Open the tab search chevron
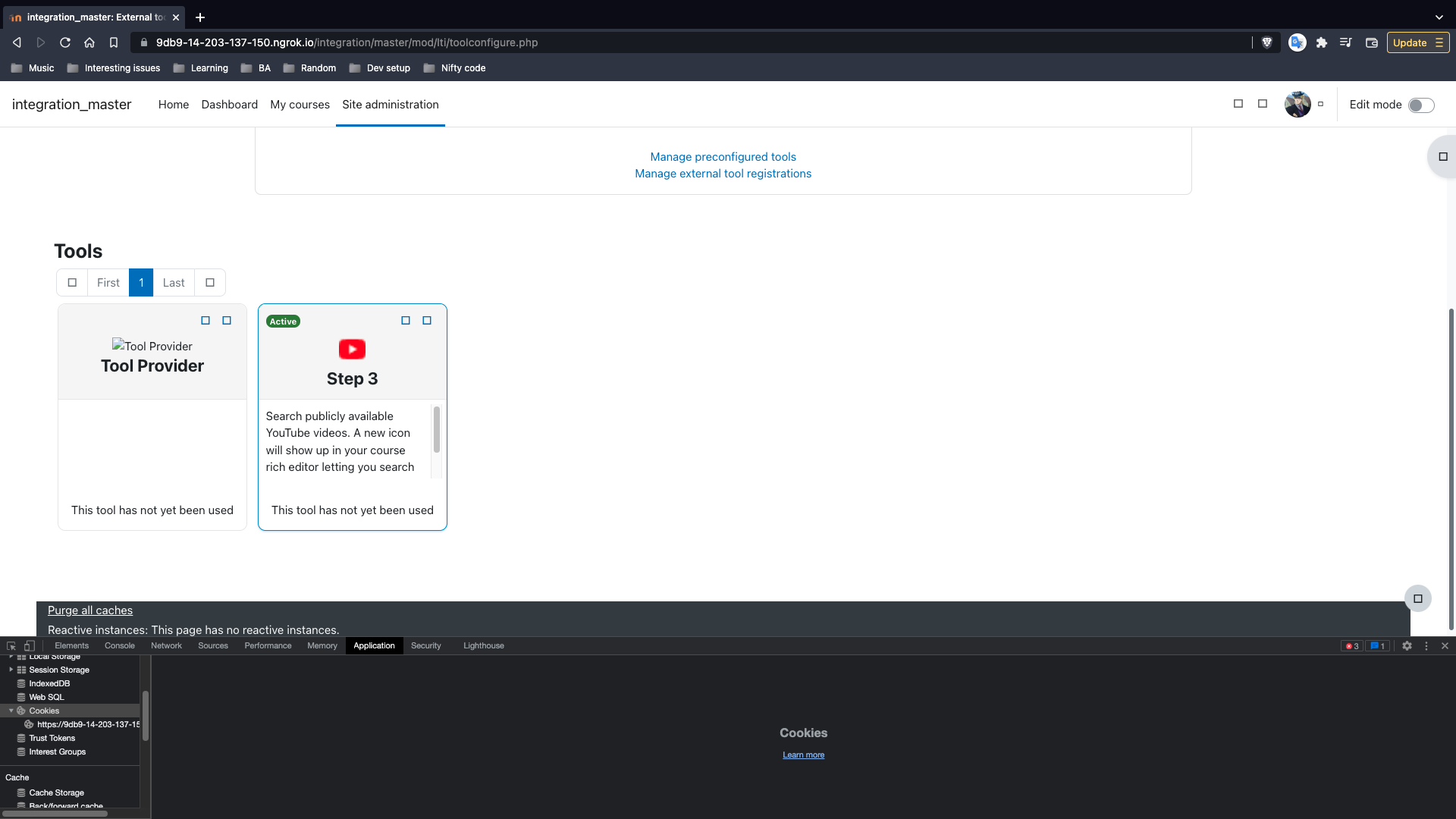1456x819 pixels. pyautogui.click(x=1439, y=17)
